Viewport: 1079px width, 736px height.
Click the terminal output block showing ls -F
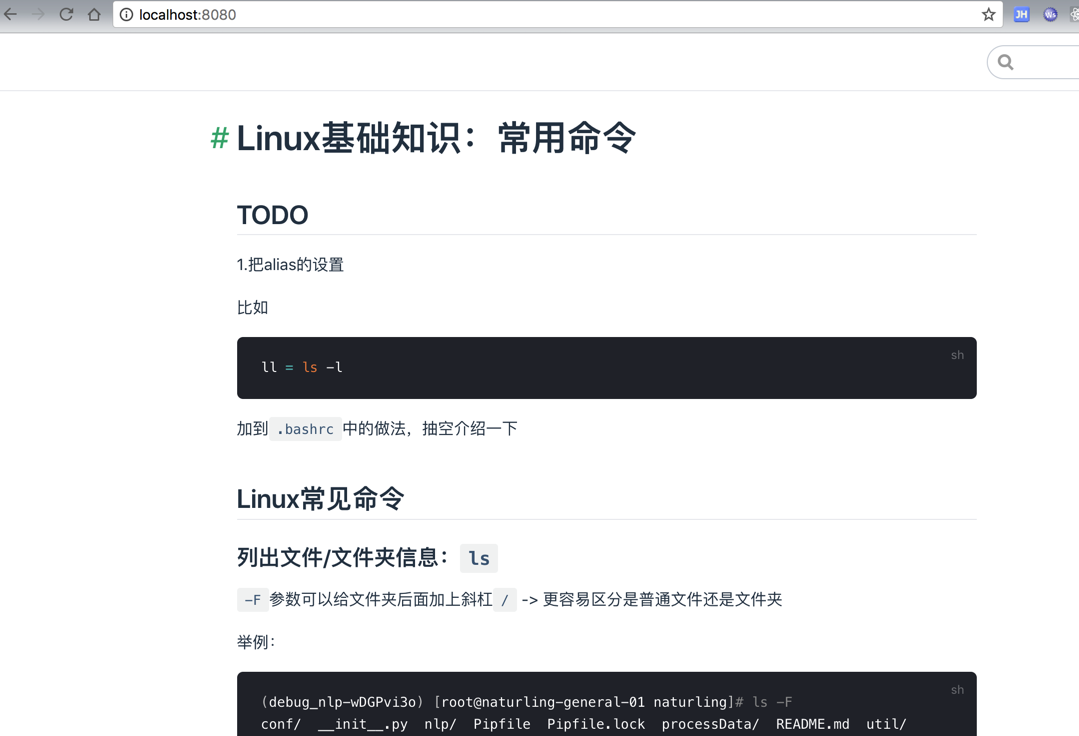(x=606, y=712)
